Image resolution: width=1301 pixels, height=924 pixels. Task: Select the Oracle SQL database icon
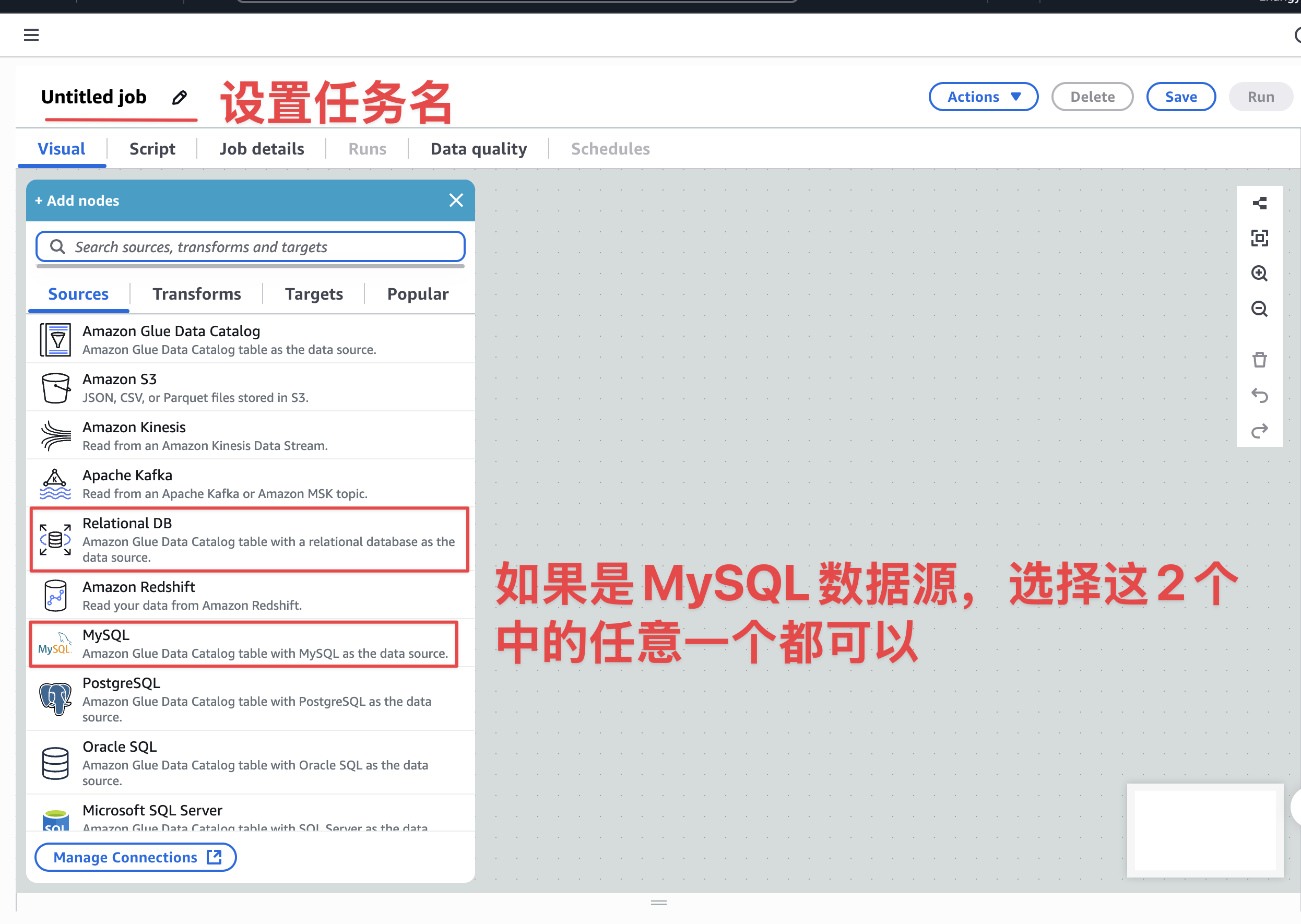pyautogui.click(x=55, y=763)
